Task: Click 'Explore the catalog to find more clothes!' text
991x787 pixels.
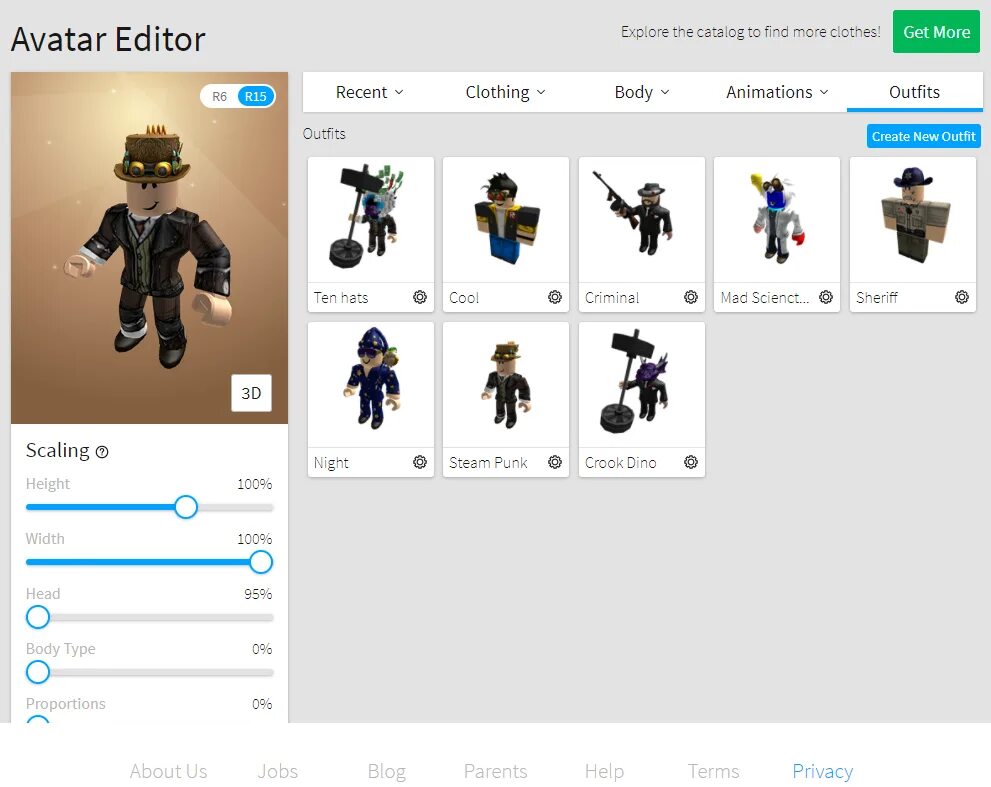Action: pos(750,32)
